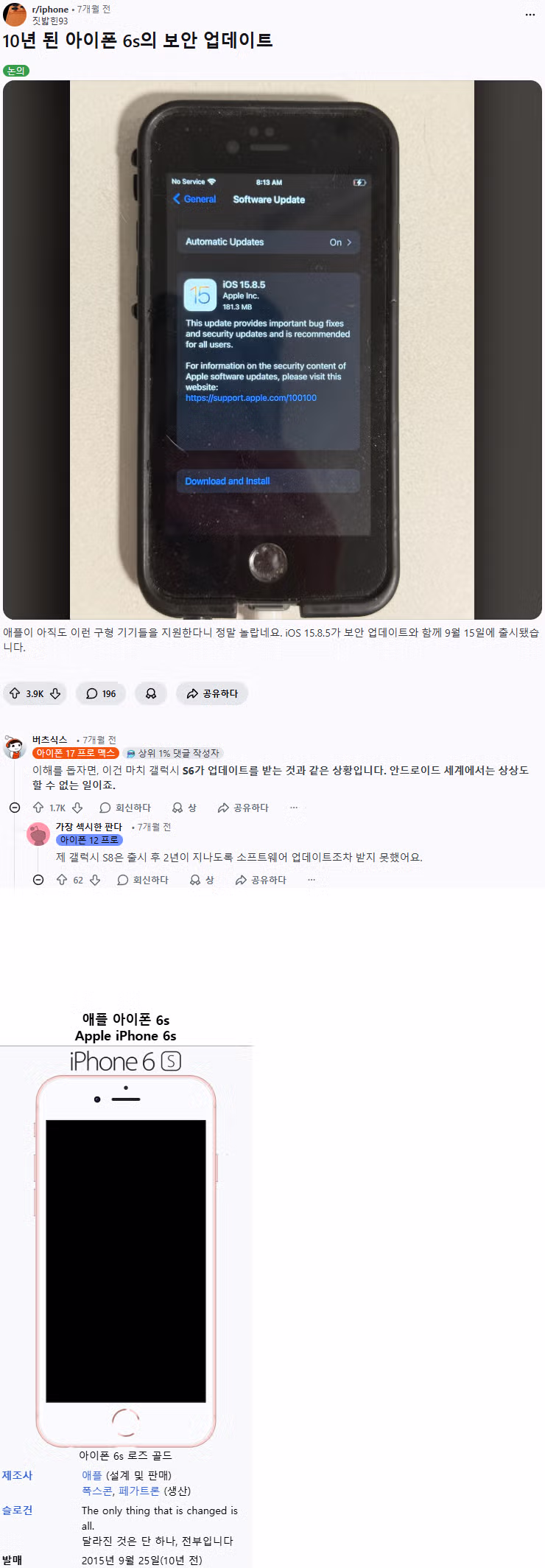Screen dimensions: 545x1568
Task: Collapse the Galaxy S8 reply thread
Action: click(38, 880)
